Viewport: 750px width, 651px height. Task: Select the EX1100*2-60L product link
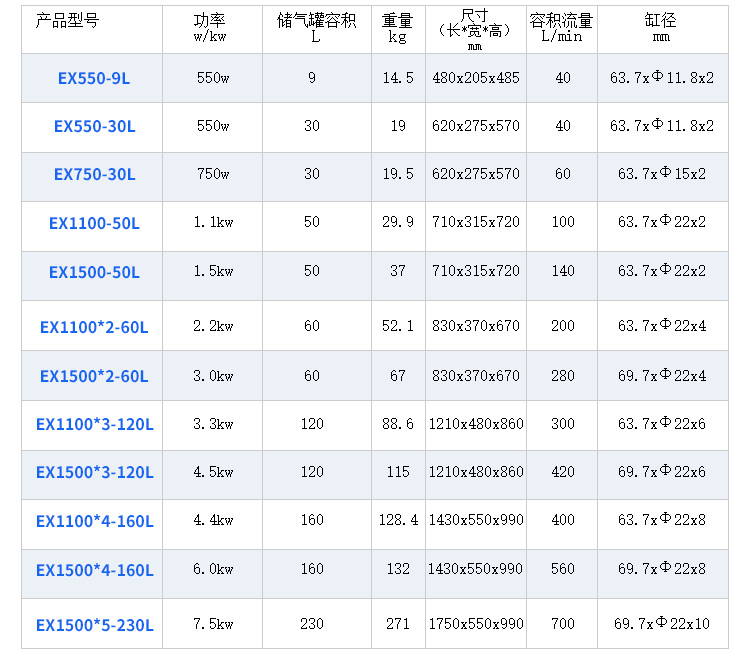(x=94, y=326)
